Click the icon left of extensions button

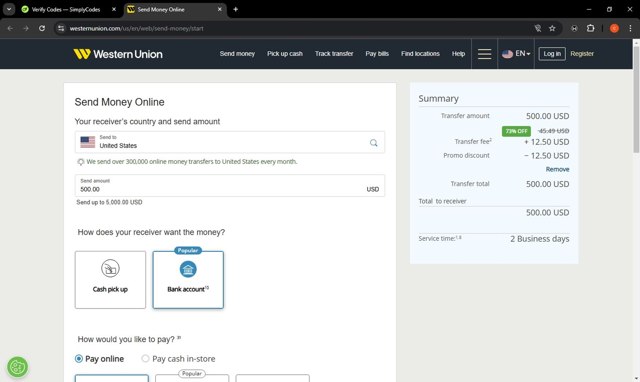click(574, 28)
